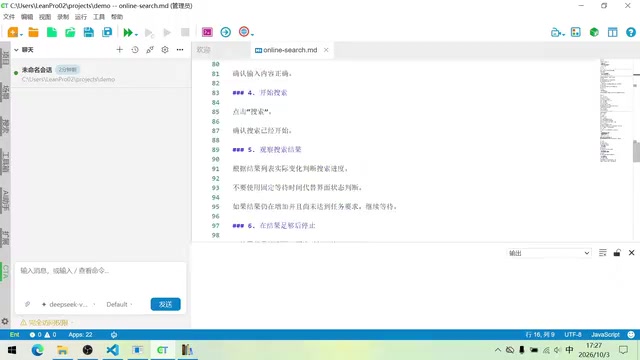Screen dimensions: 640x360
Task: Click the save all double-disk icon
Action: pos(107,32)
